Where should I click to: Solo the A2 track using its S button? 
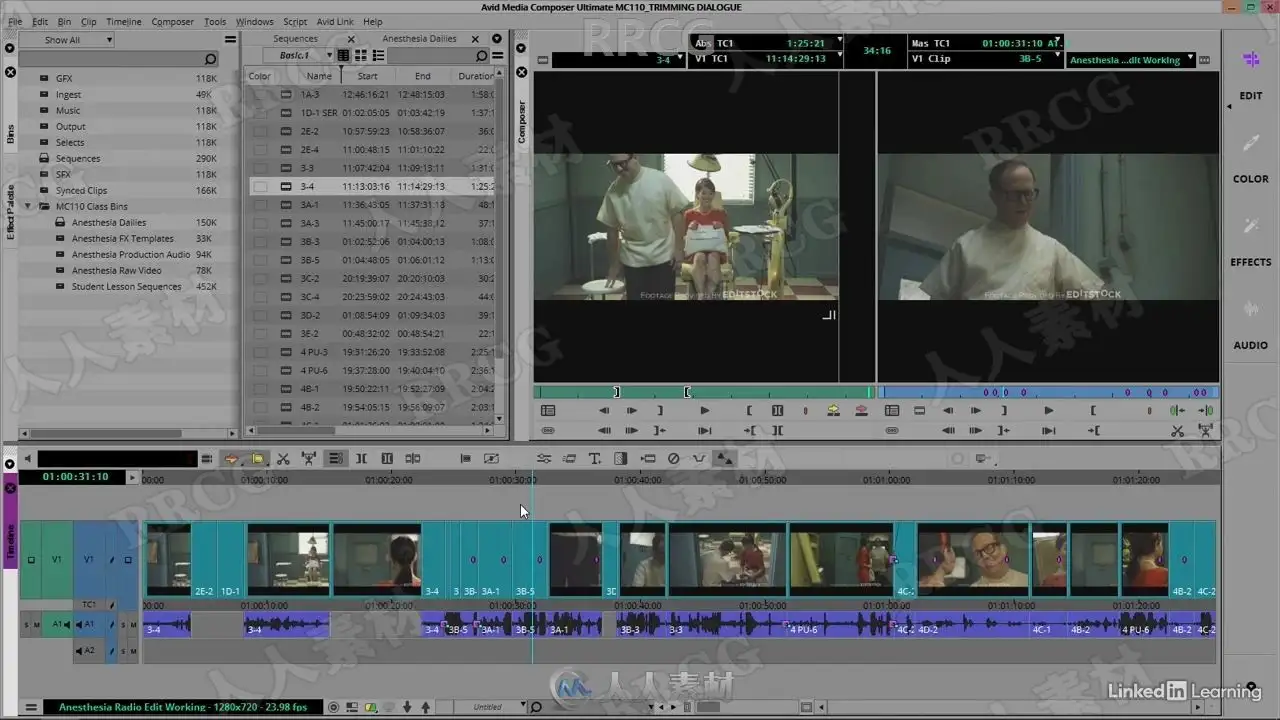(x=123, y=651)
